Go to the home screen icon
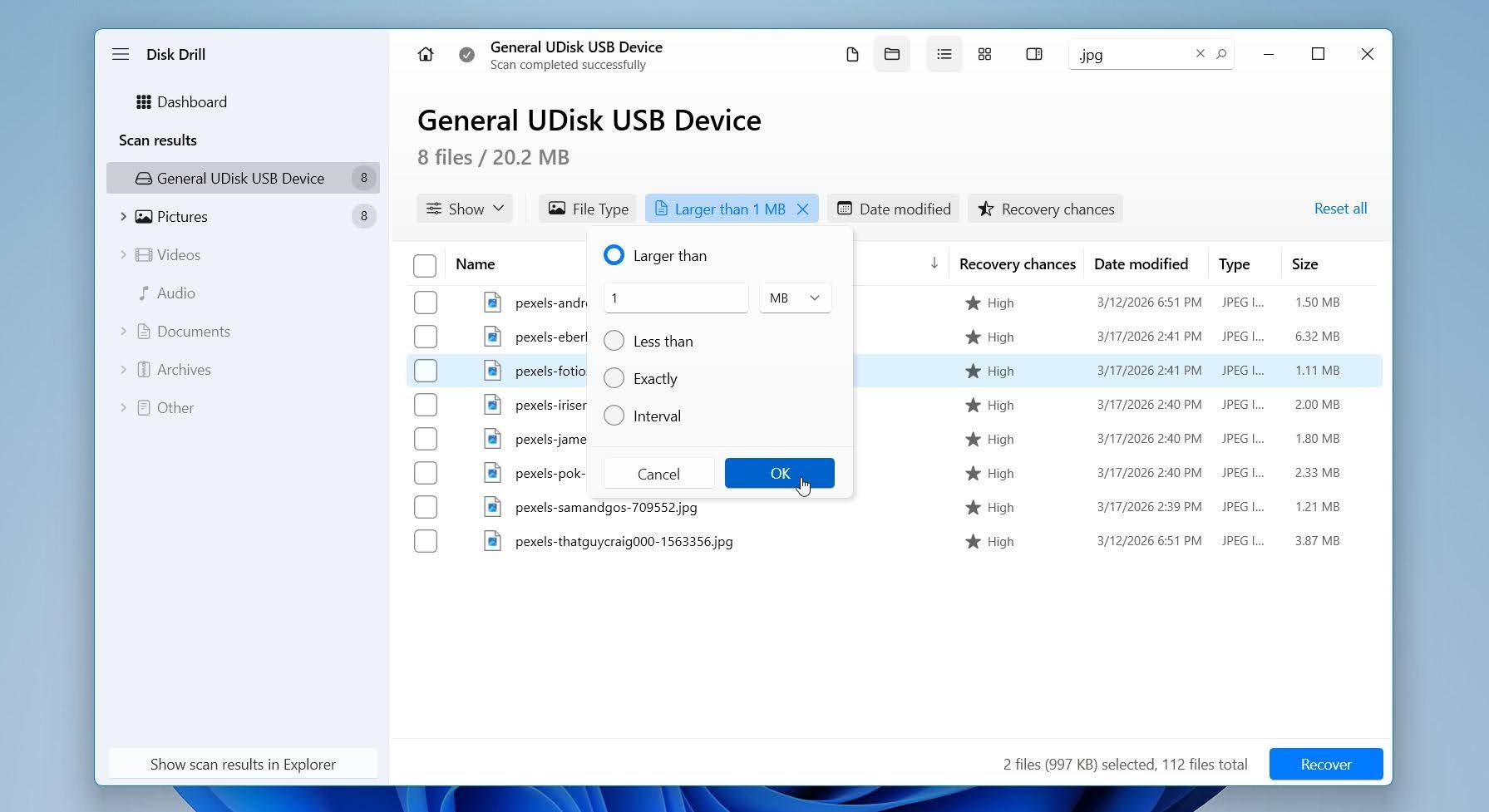Image resolution: width=1489 pixels, height=812 pixels. pyautogui.click(x=426, y=54)
